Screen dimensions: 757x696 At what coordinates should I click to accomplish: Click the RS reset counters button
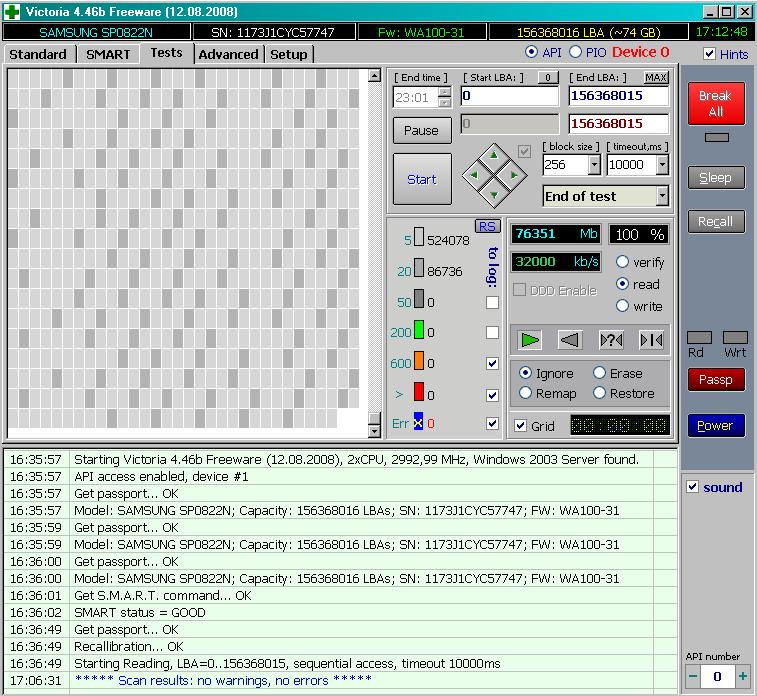(x=488, y=226)
